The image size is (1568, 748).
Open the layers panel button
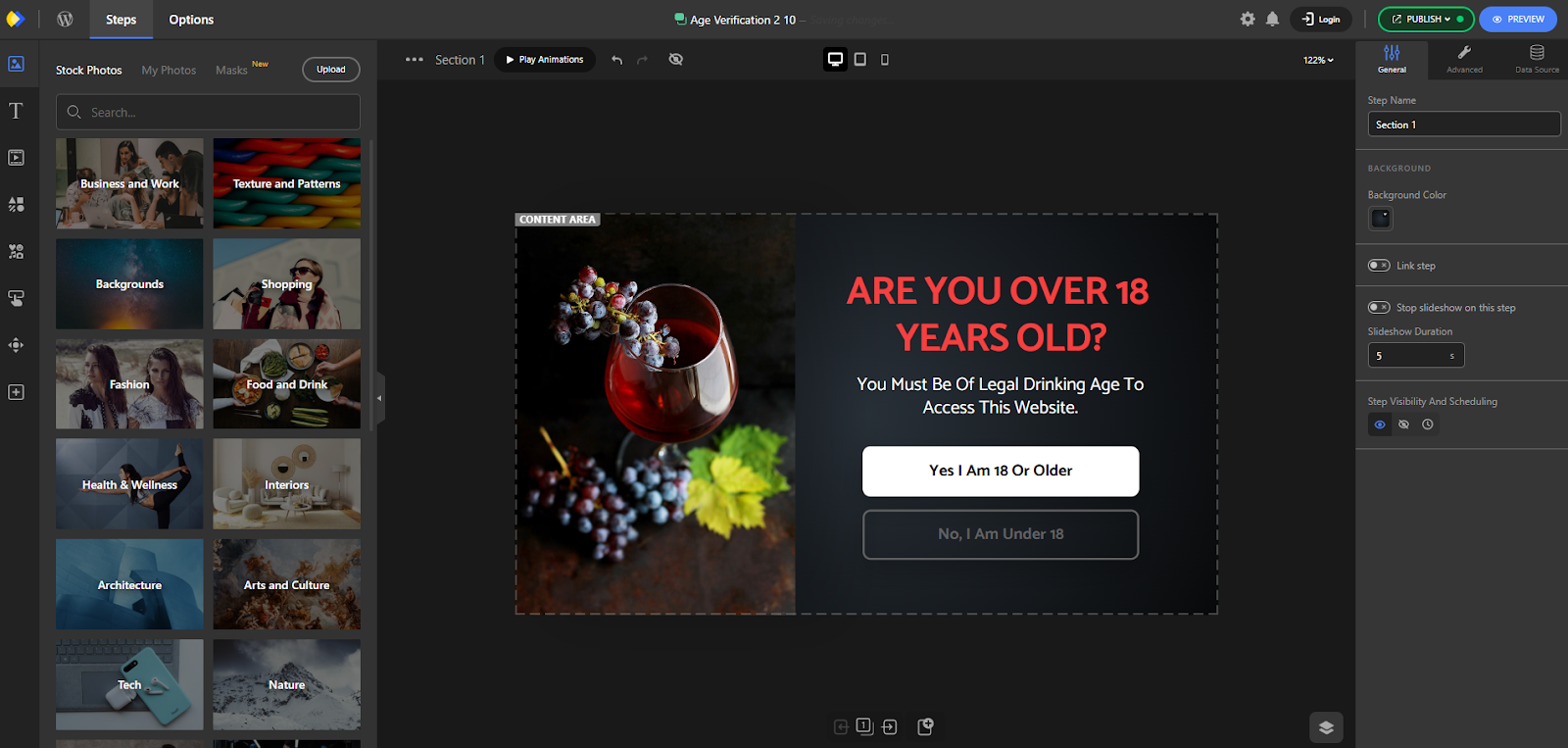pyautogui.click(x=1326, y=727)
